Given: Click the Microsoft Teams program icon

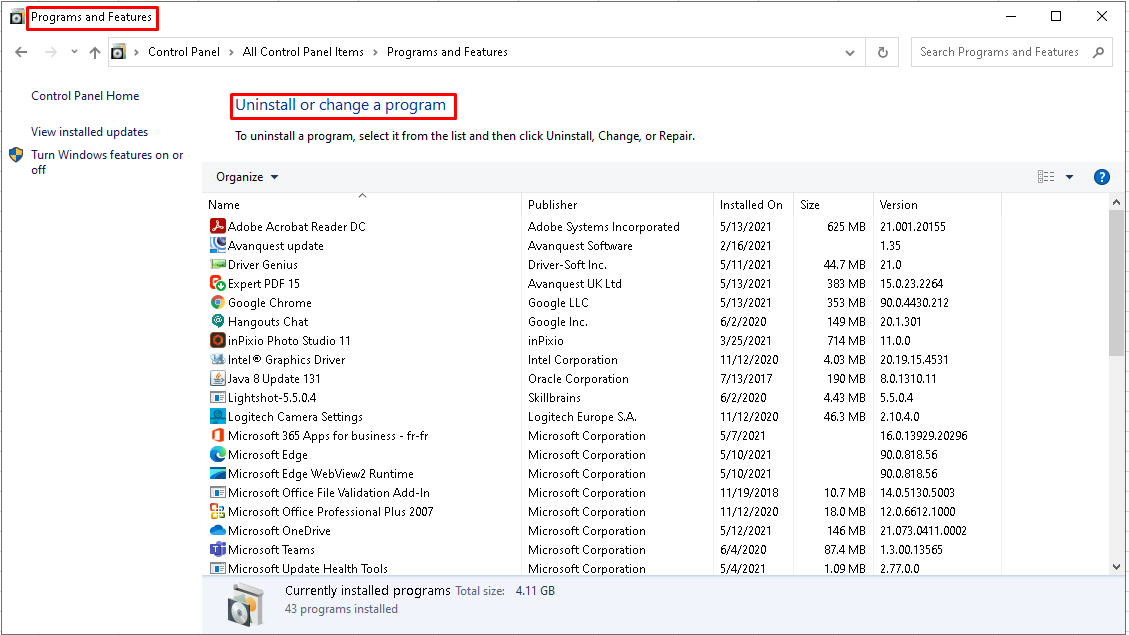Looking at the screenshot, I should pyautogui.click(x=217, y=549).
